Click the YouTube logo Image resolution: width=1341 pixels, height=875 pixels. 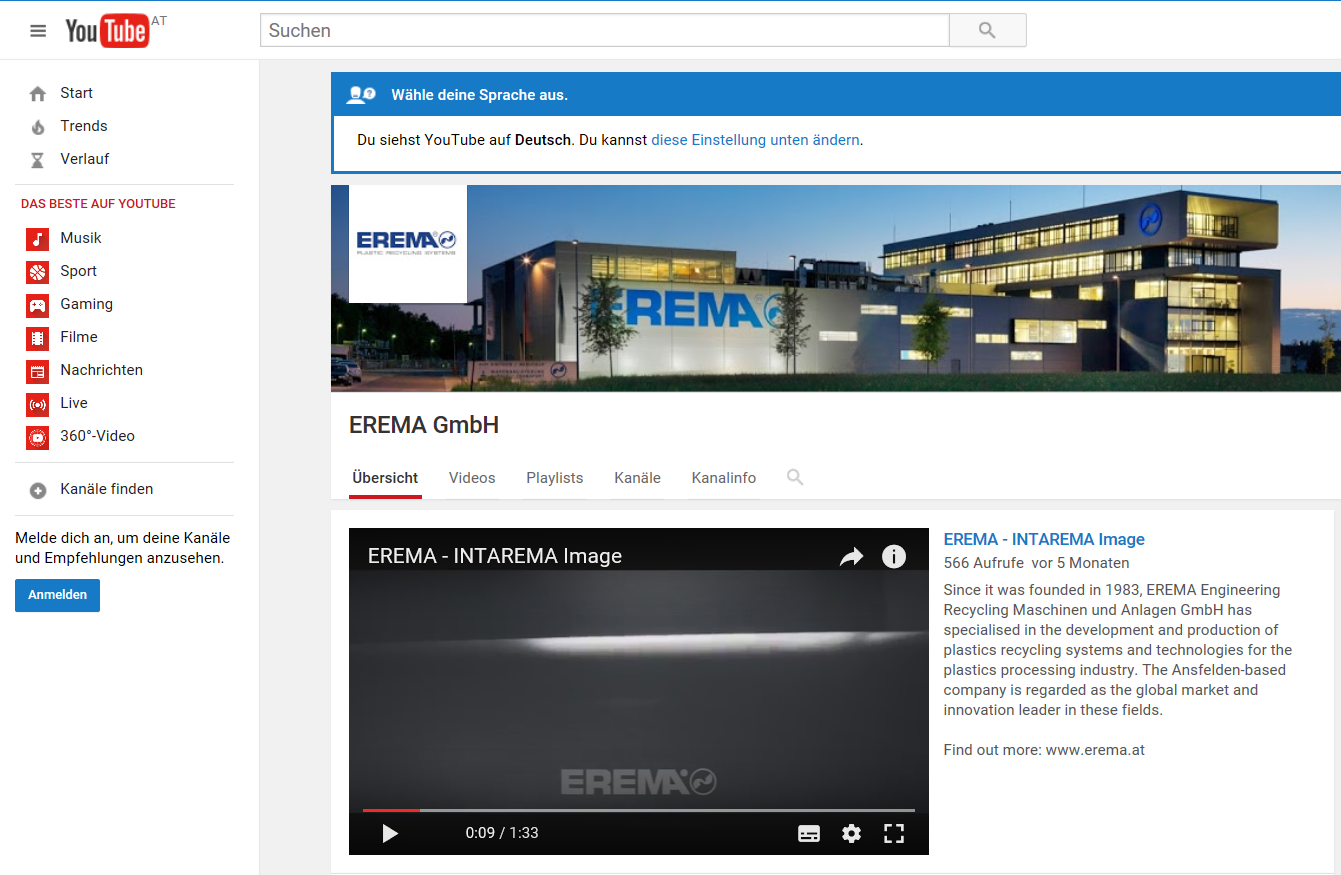click(107, 31)
